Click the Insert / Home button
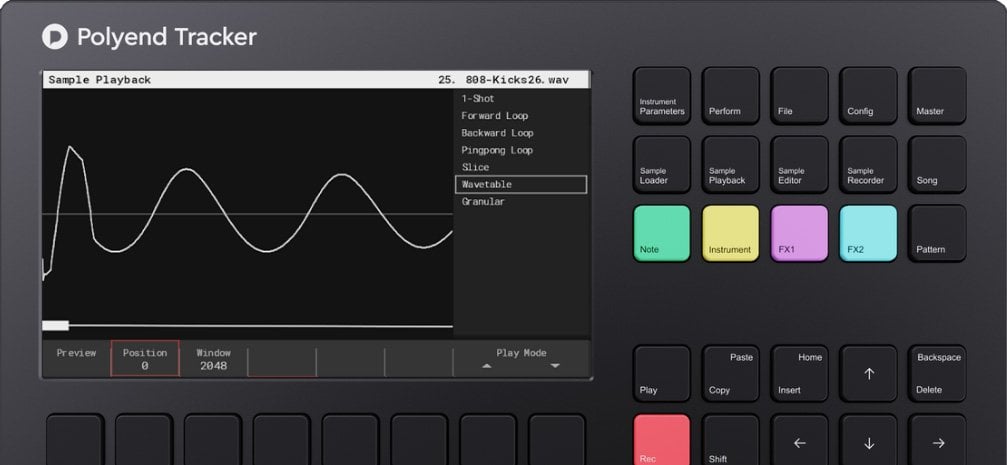The width and height of the screenshot is (1007, 465). [799, 373]
